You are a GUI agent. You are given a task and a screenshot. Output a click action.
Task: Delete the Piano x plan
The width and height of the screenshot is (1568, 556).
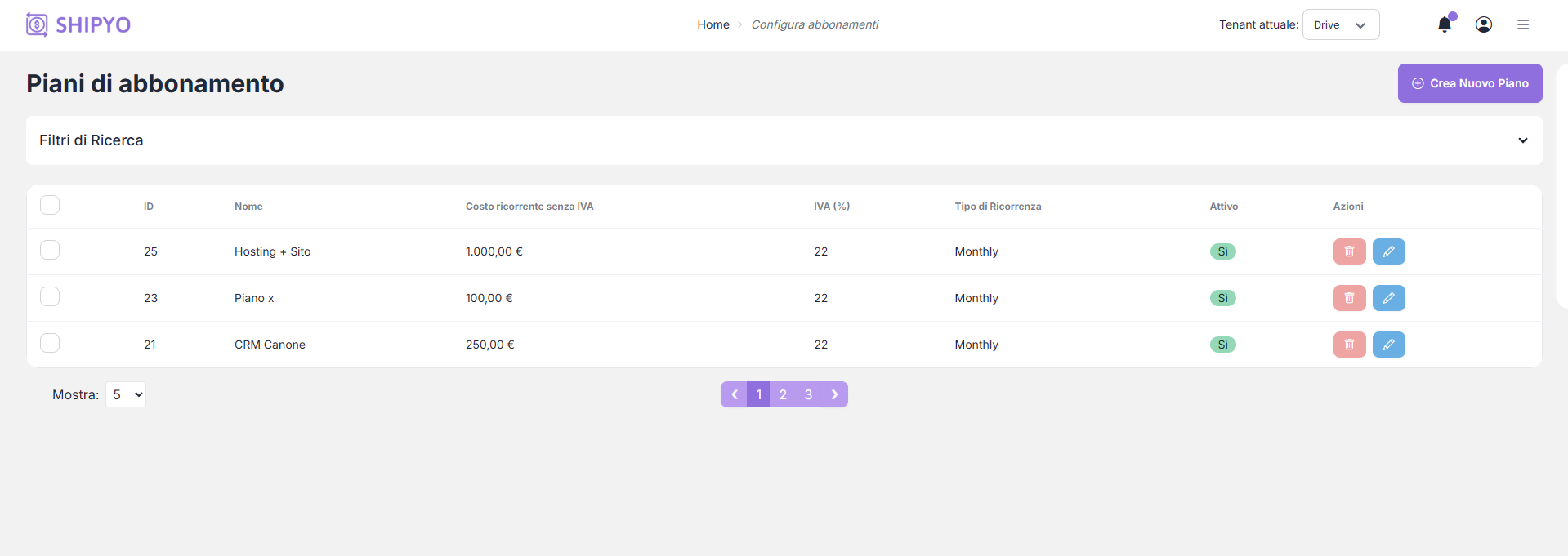1349,298
